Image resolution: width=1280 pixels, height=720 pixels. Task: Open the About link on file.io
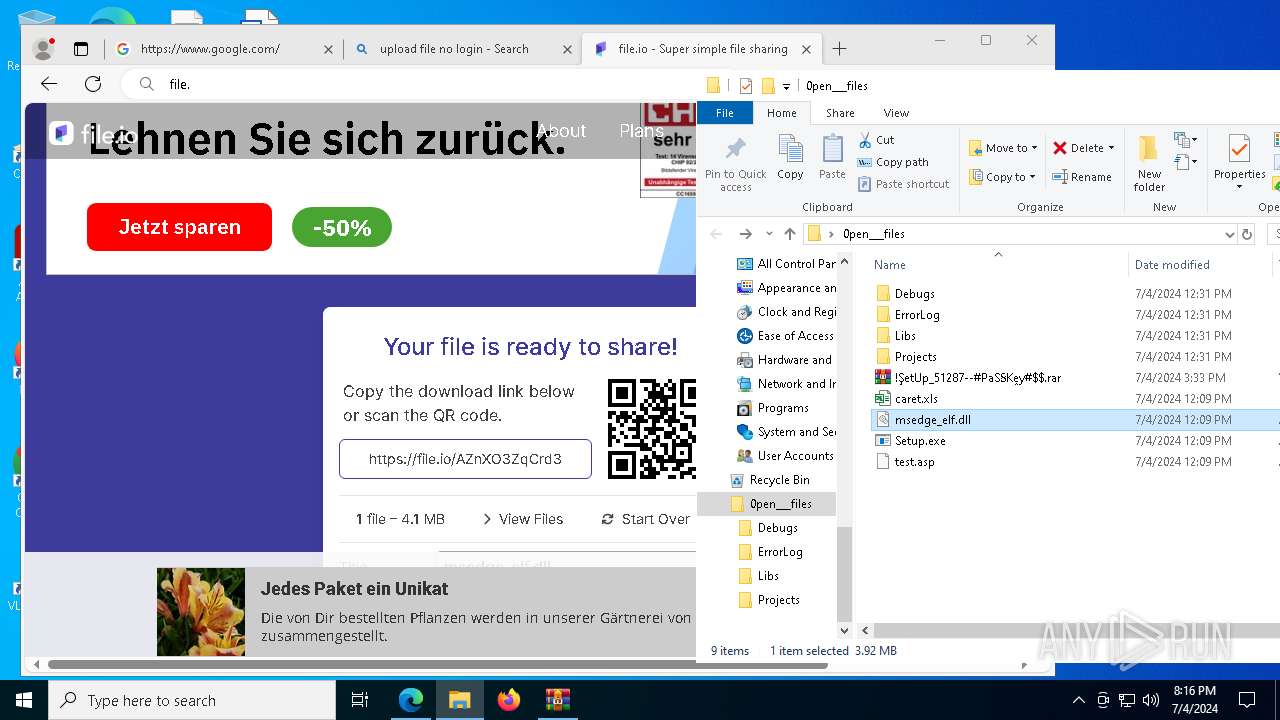(x=561, y=131)
